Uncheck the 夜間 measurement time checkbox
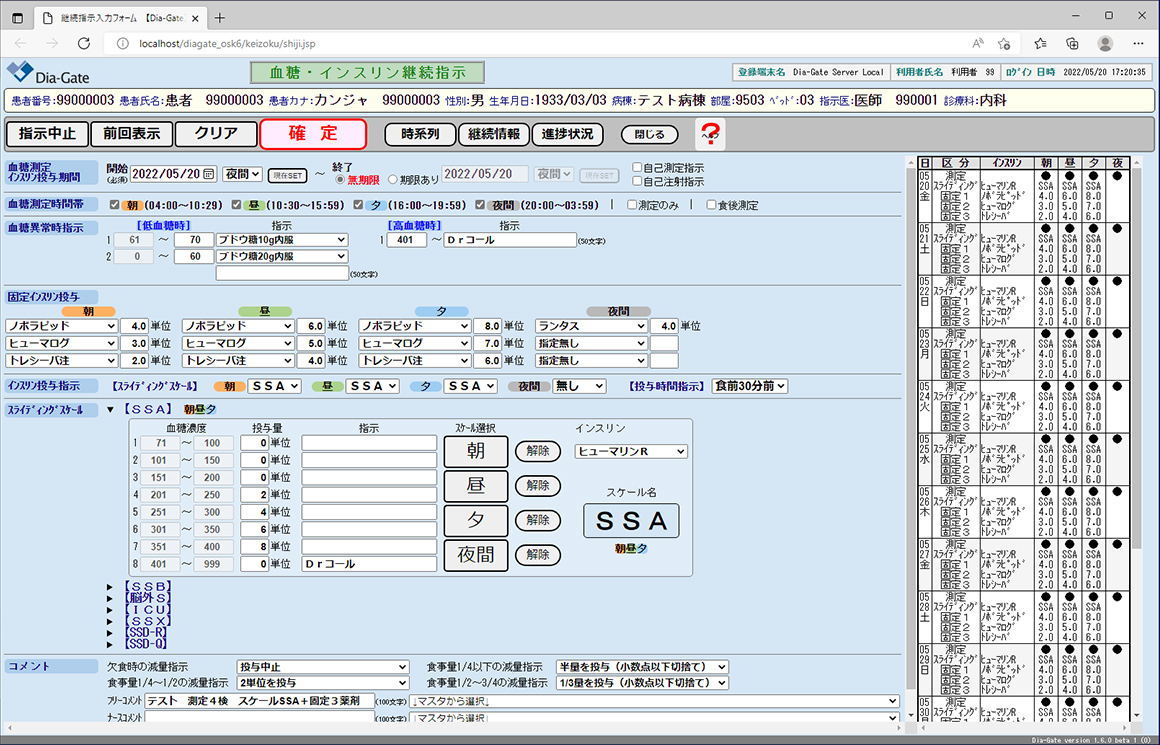Image resolution: width=1160 pixels, height=745 pixels. [479, 205]
